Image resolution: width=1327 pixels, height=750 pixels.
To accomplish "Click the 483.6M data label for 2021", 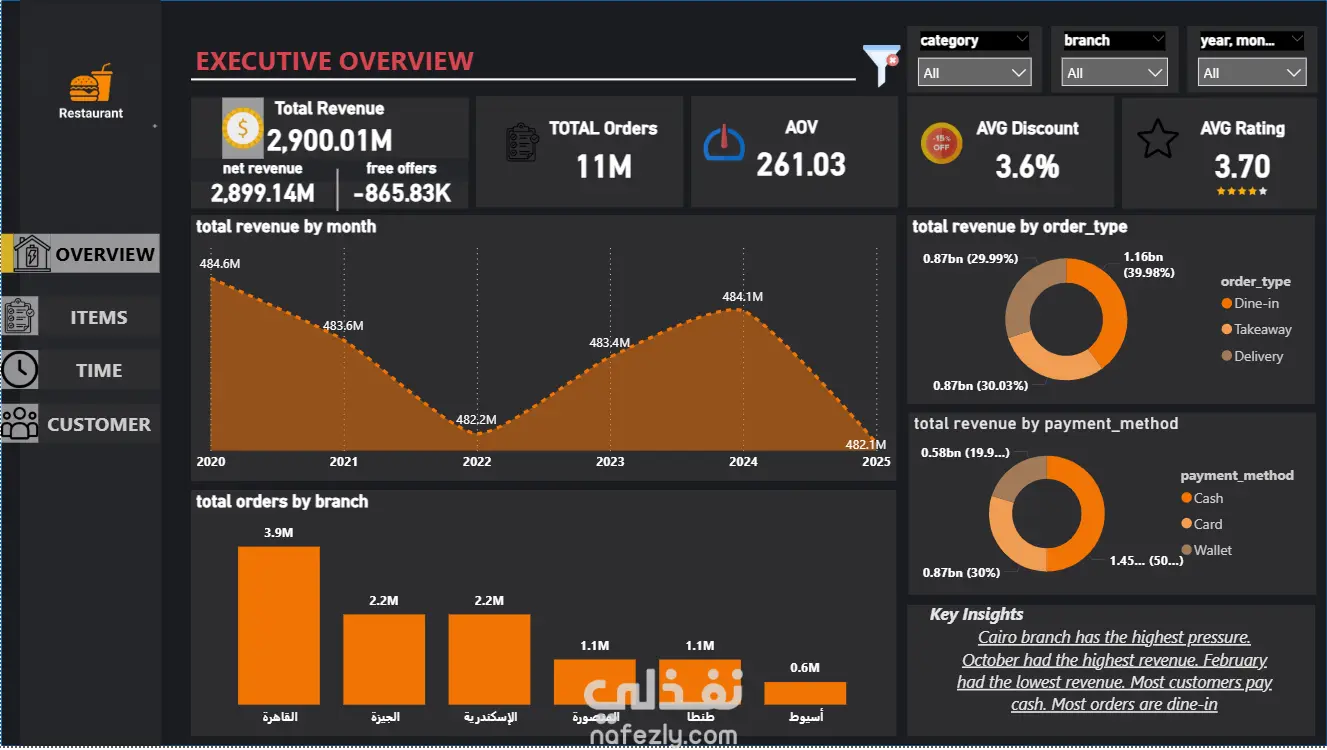I will click(x=343, y=325).
